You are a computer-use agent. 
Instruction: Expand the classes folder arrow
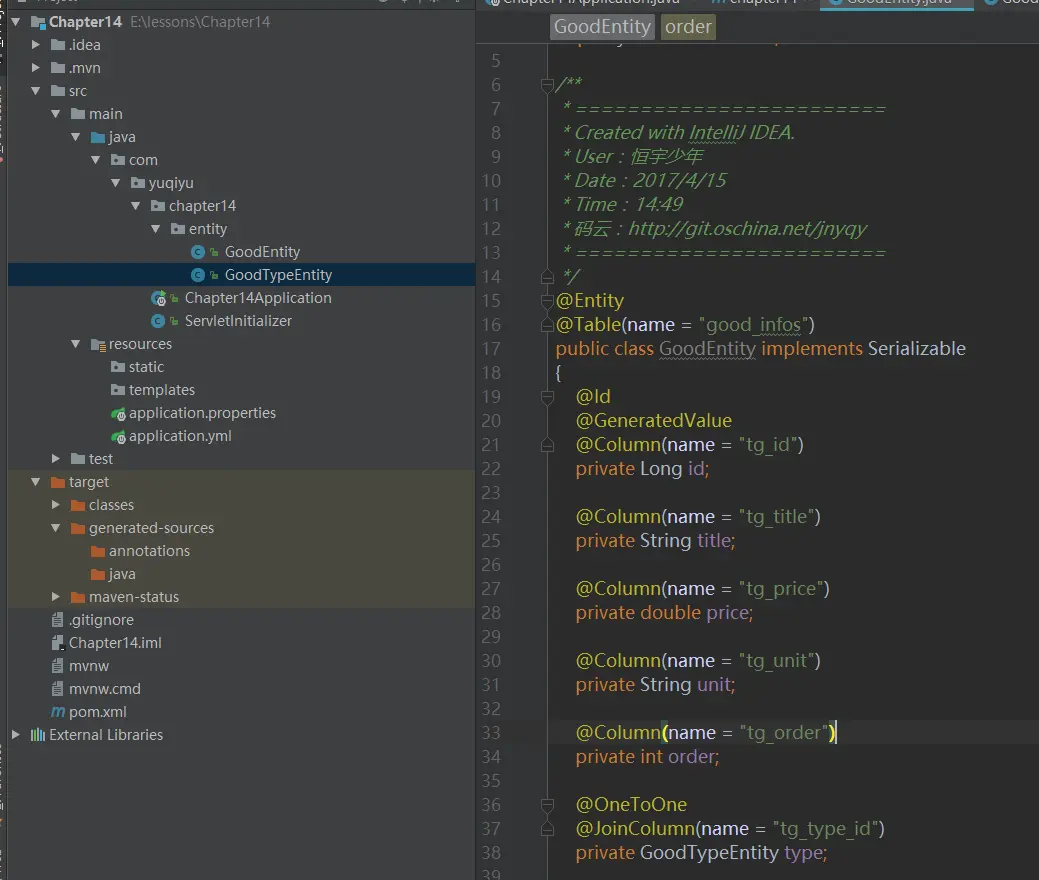(56, 505)
